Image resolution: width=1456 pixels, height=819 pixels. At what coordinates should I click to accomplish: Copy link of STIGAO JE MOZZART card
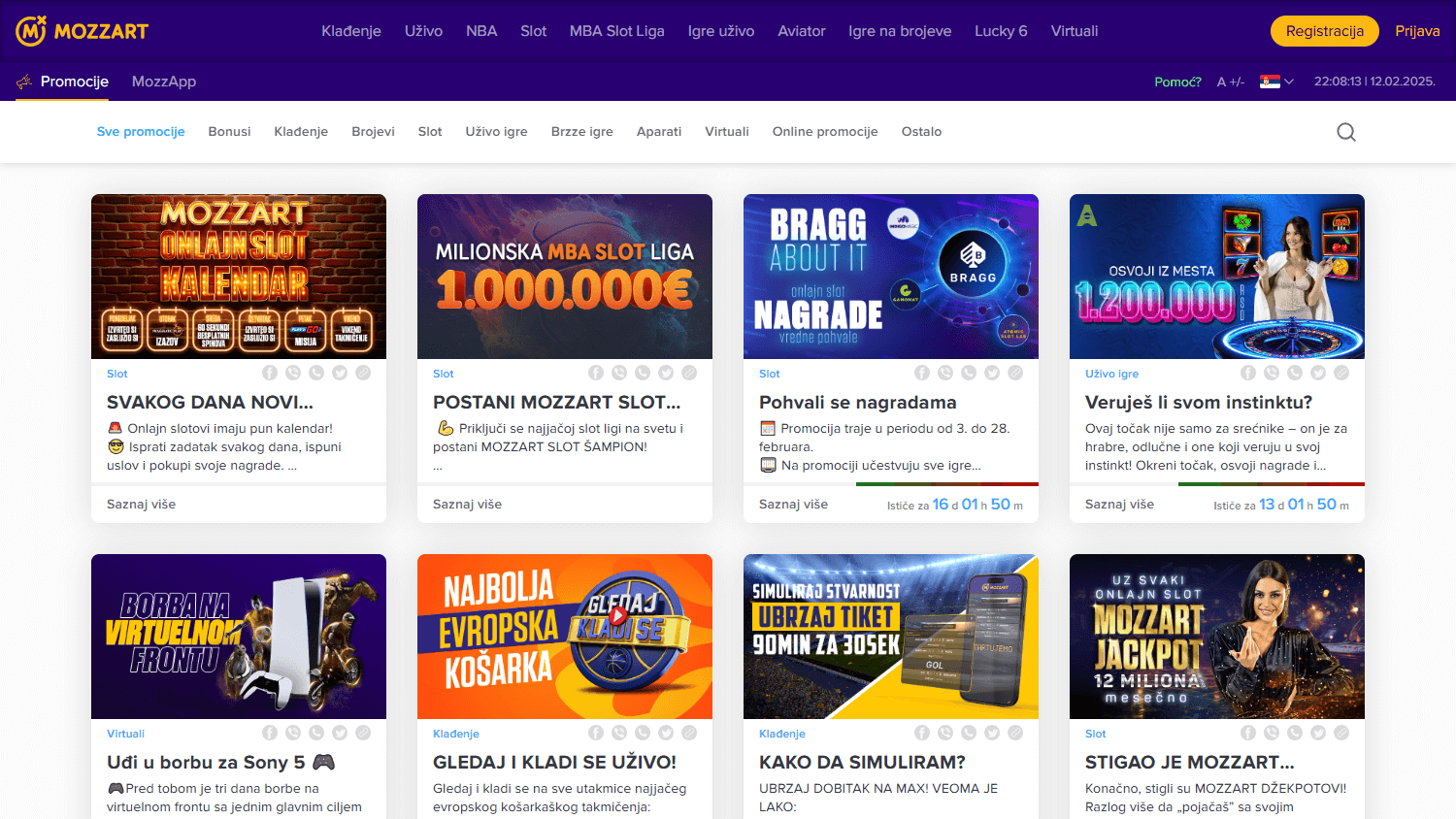1341,733
